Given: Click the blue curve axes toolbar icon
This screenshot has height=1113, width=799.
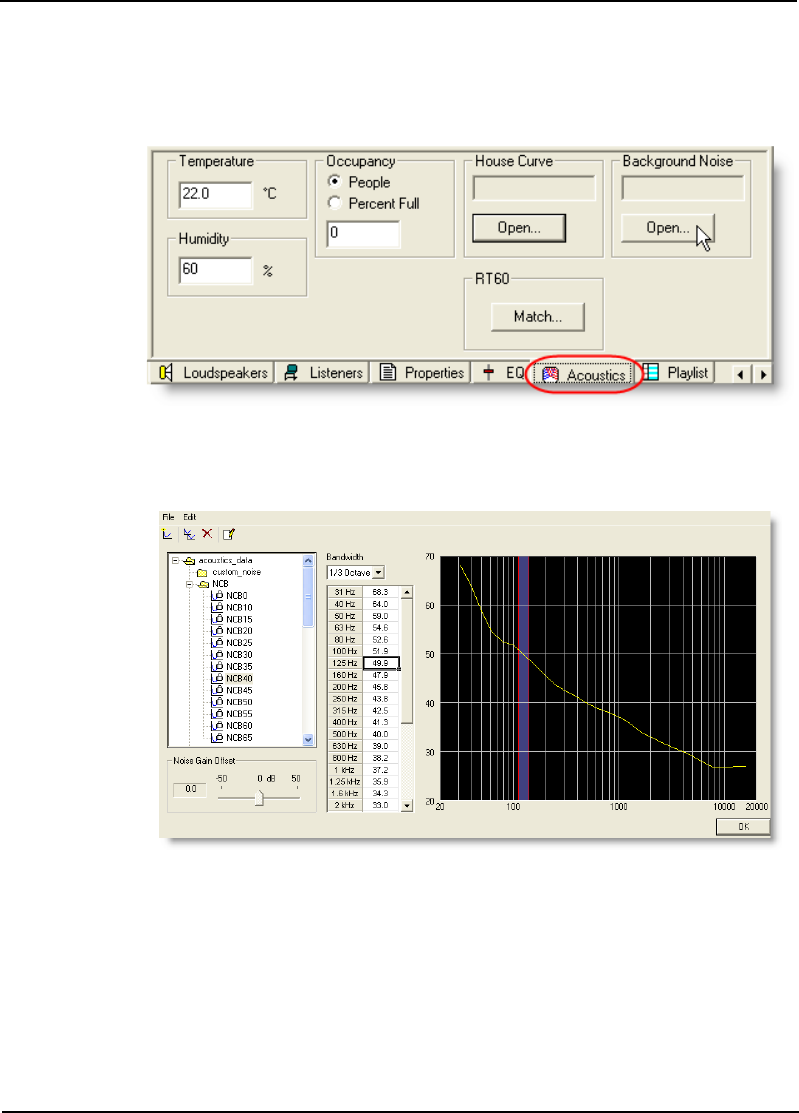Looking at the screenshot, I should [189, 534].
